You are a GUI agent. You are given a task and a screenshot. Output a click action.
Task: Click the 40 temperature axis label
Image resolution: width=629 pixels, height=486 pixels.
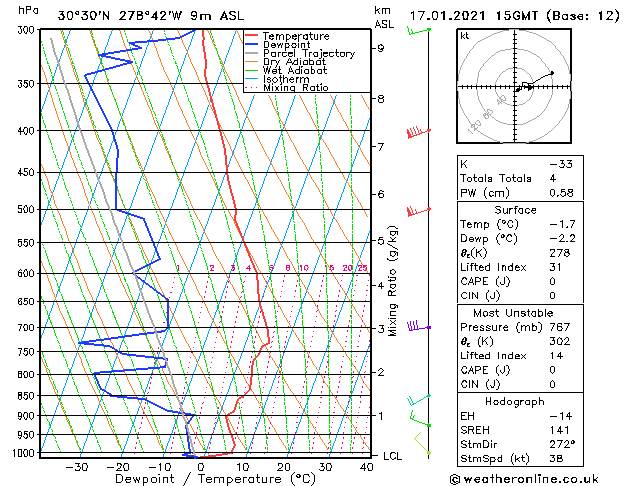[x=367, y=467]
